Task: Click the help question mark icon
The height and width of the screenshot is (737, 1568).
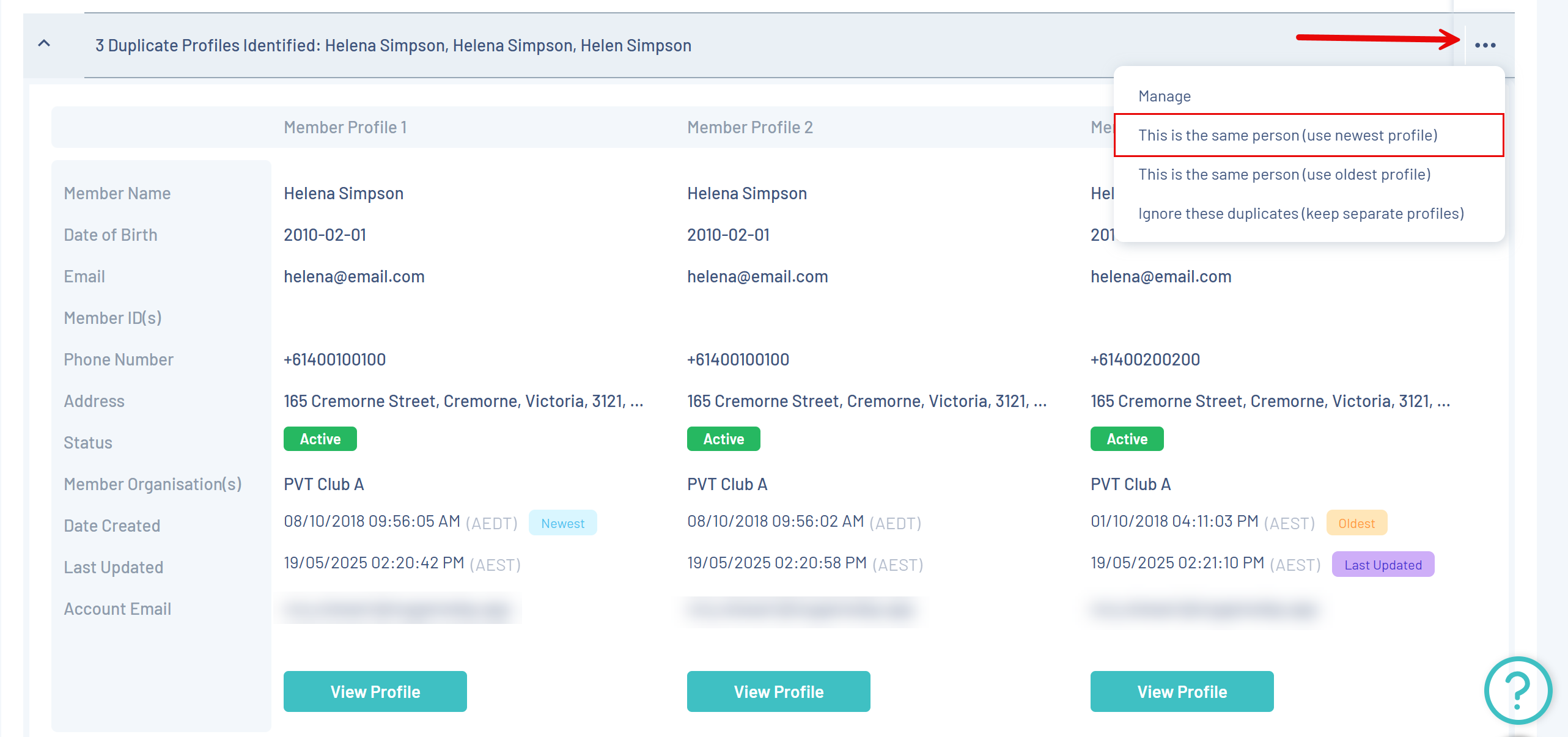Action: (1518, 690)
